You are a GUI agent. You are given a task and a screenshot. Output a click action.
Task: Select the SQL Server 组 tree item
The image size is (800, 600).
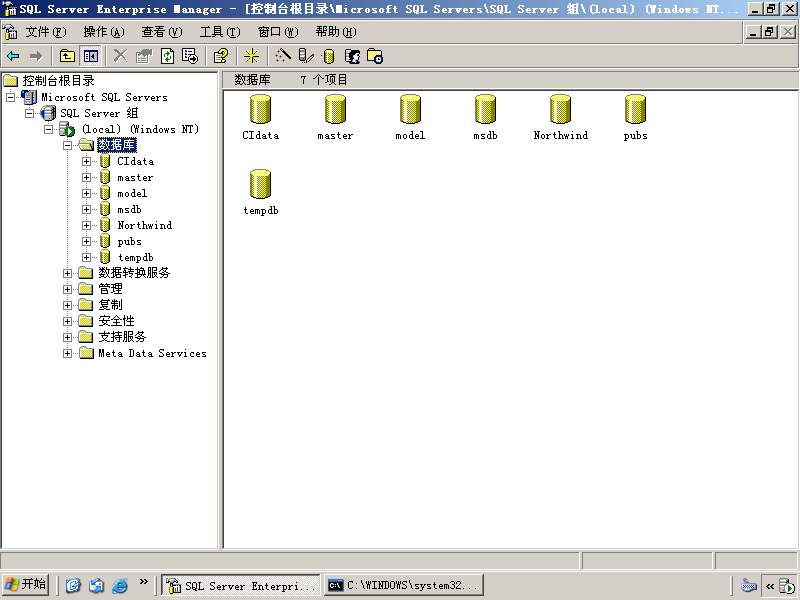[99, 113]
